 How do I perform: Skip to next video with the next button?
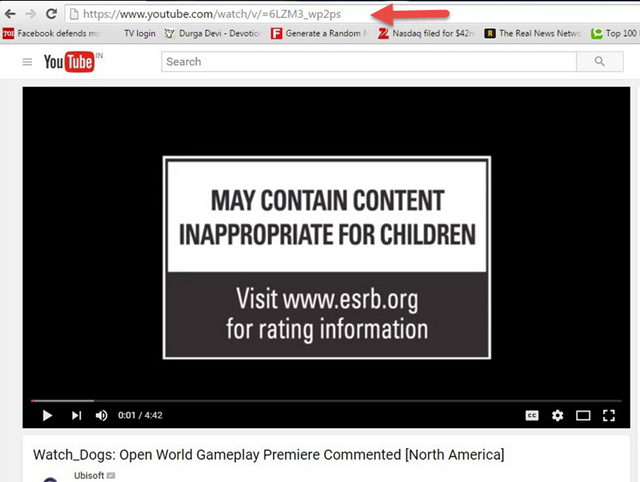[76, 415]
